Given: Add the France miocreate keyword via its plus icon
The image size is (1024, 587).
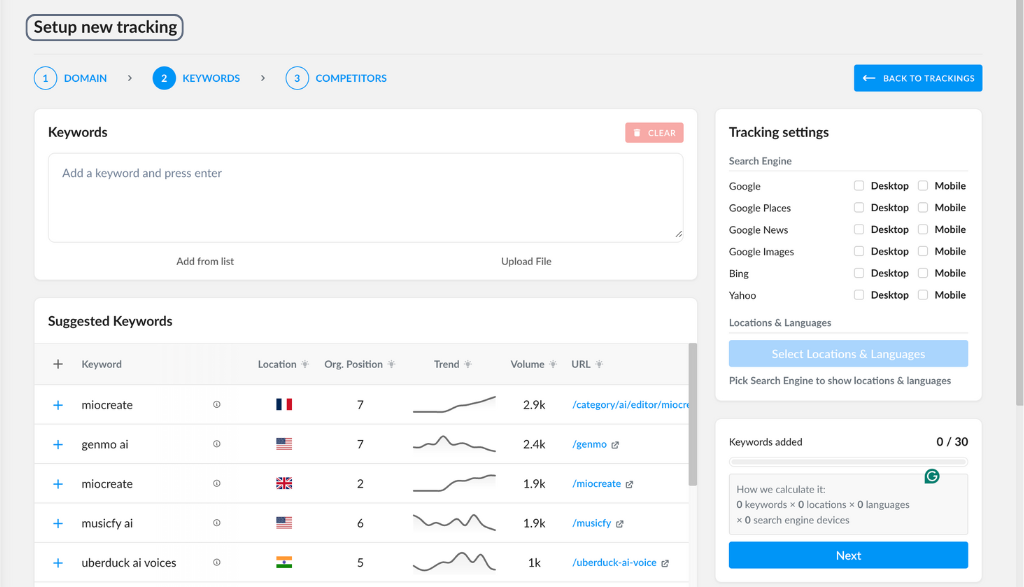Looking at the screenshot, I should coord(58,405).
